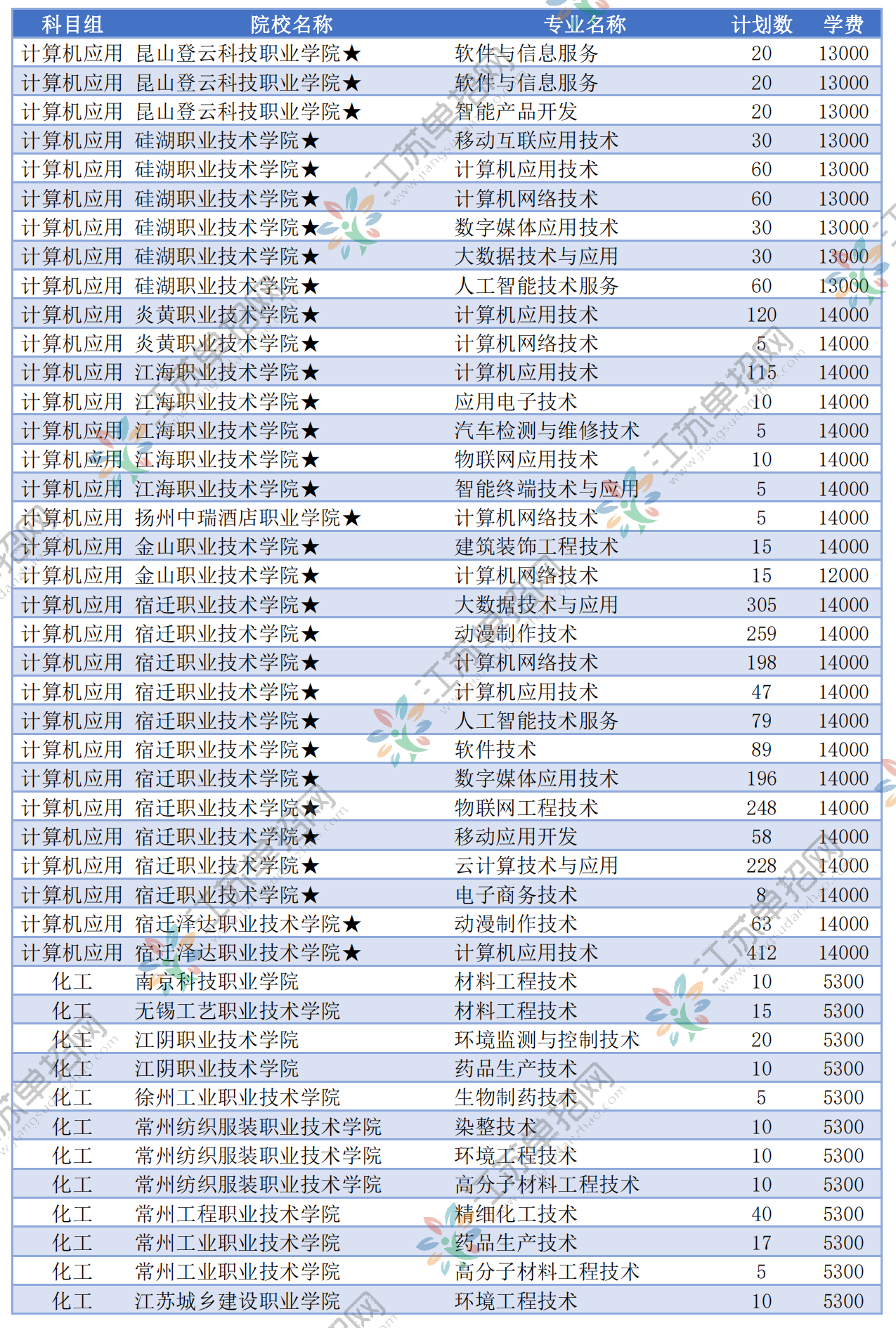Click the 科目组 column header
The width and height of the screenshot is (896, 1328).
point(72,25)
